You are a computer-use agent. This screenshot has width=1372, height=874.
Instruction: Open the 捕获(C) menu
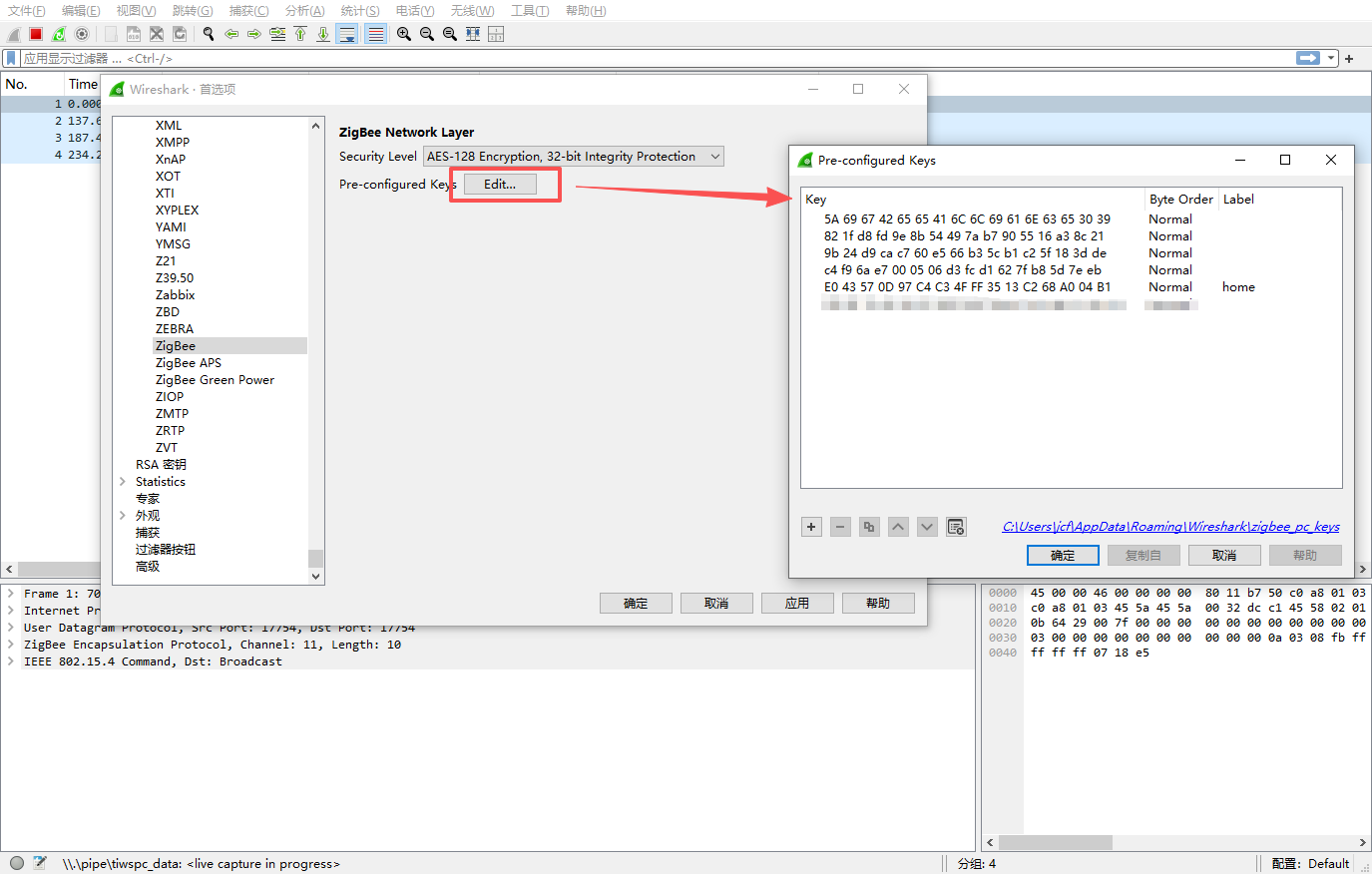(x=248, y=10)
